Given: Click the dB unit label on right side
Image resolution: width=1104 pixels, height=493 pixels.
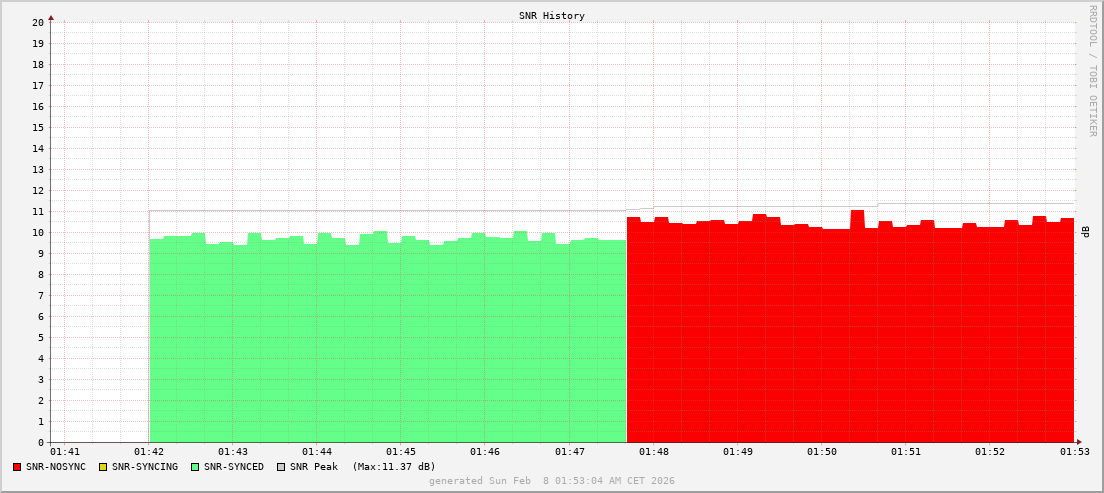Looking at the screenshot, I should pos(1085,232).
